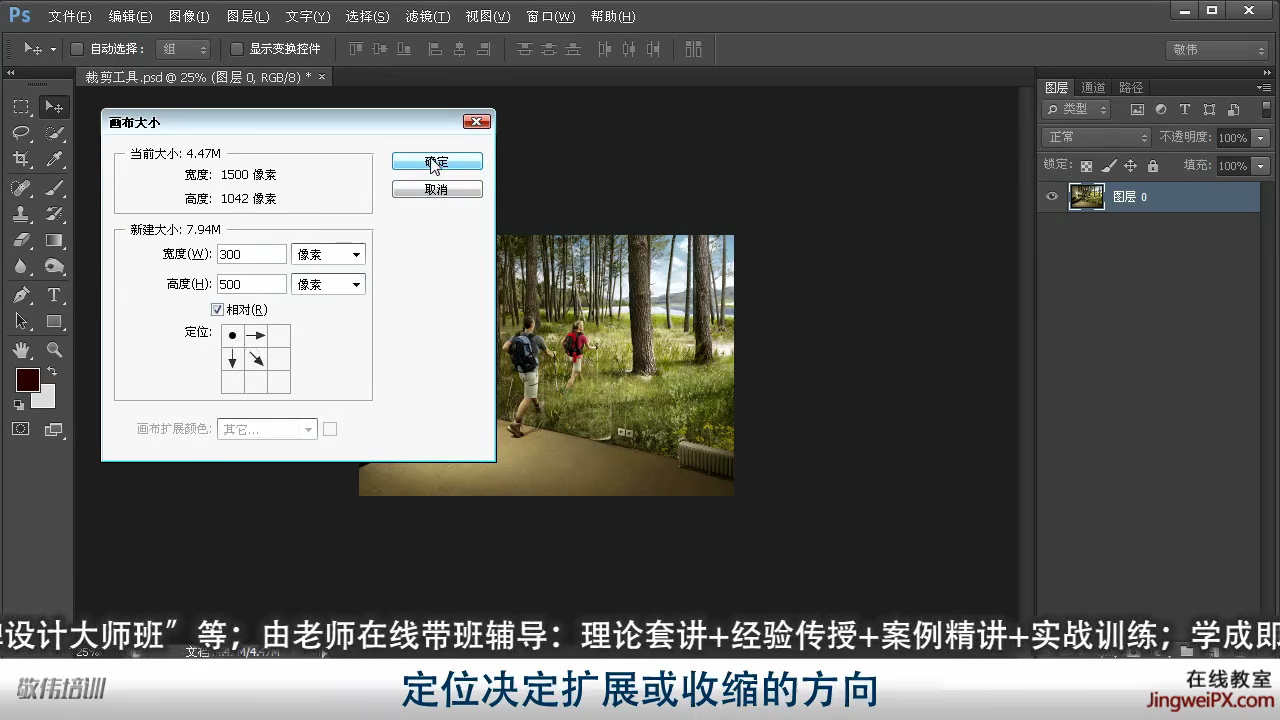Switch to the 路径 tab
The width and height of the screenshot is (1280, 720).
tap(1131, 88)
